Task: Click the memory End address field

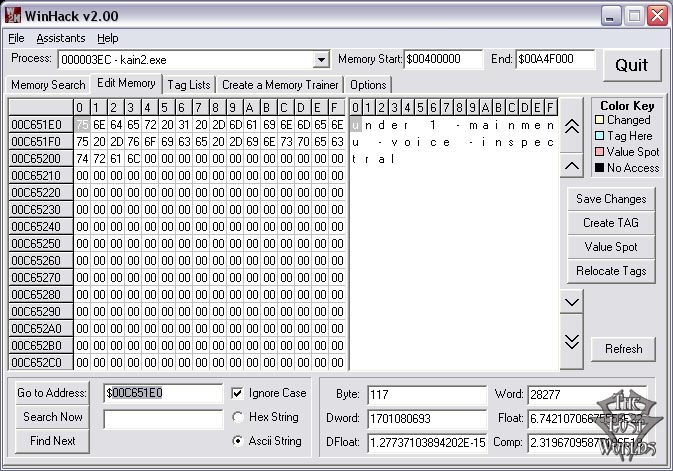Action: pos(555,59)
